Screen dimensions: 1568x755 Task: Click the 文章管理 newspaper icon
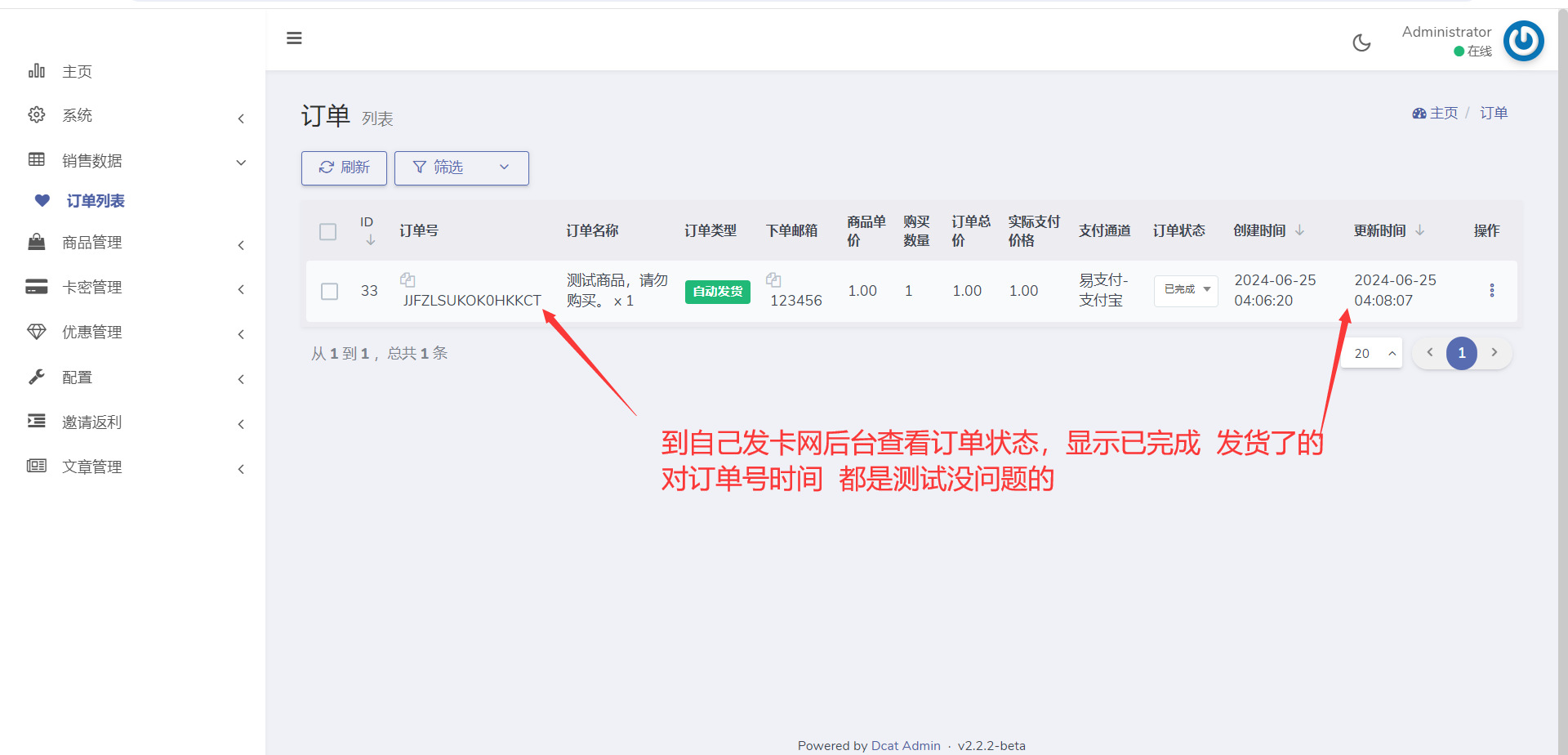37,467
